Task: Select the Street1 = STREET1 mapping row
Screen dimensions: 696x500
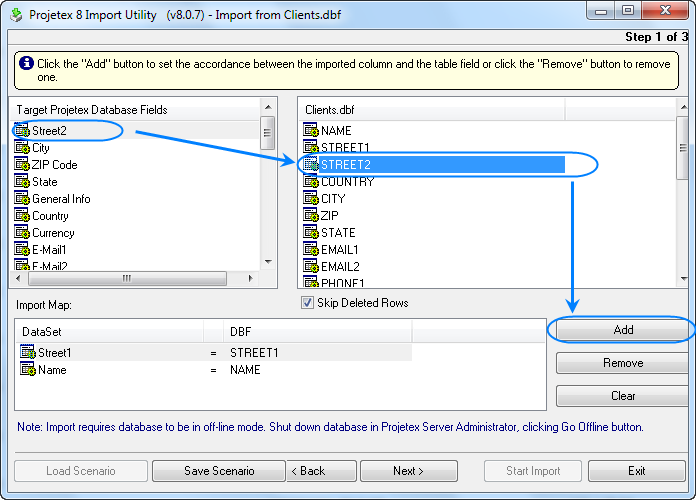Action: [x=214, y=353]
